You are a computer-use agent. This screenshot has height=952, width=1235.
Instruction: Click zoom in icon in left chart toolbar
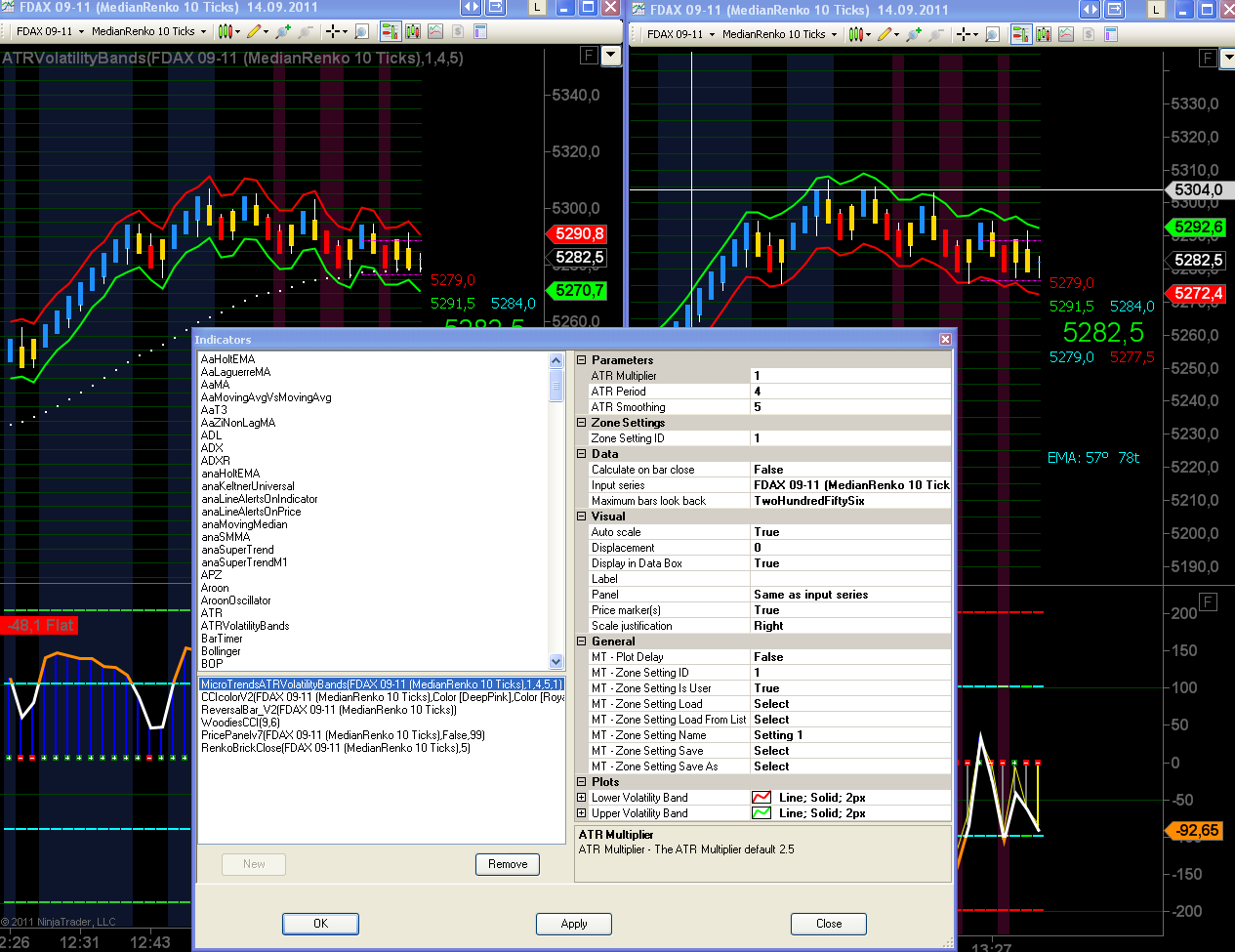(283, 31)
